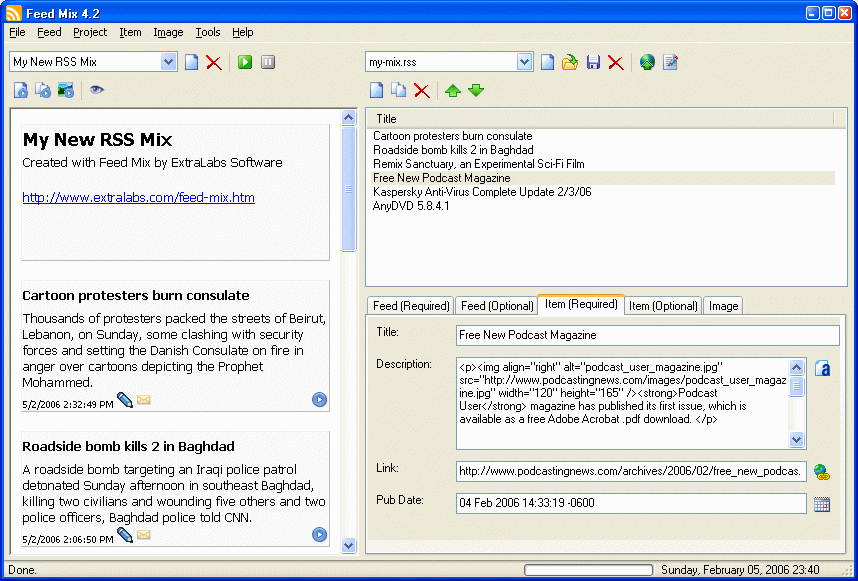The width and height of the screenshot is (858, 581).
Task: Click the globe link icon next to Link field
Action: coord(821,472)
